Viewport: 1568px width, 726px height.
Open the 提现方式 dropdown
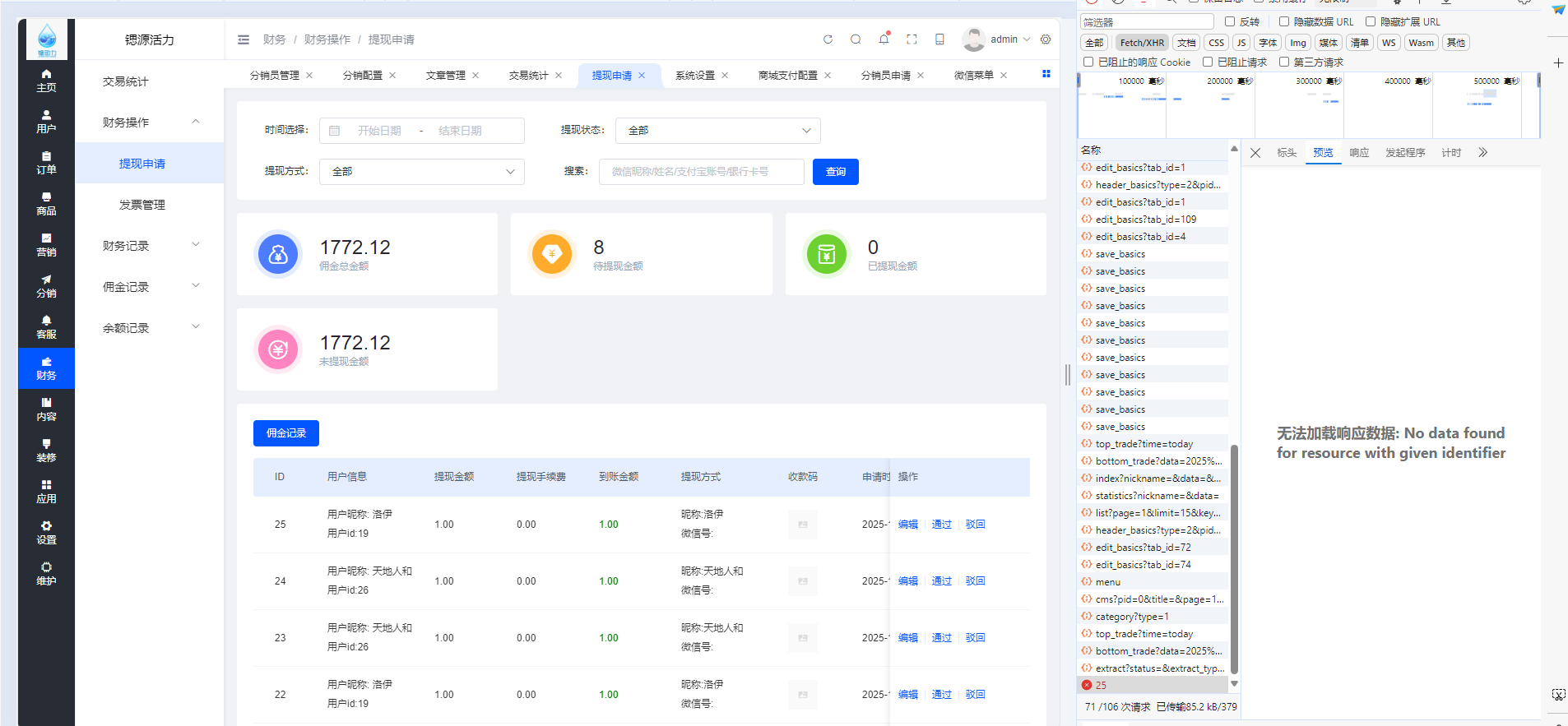(x=421, y=172)
